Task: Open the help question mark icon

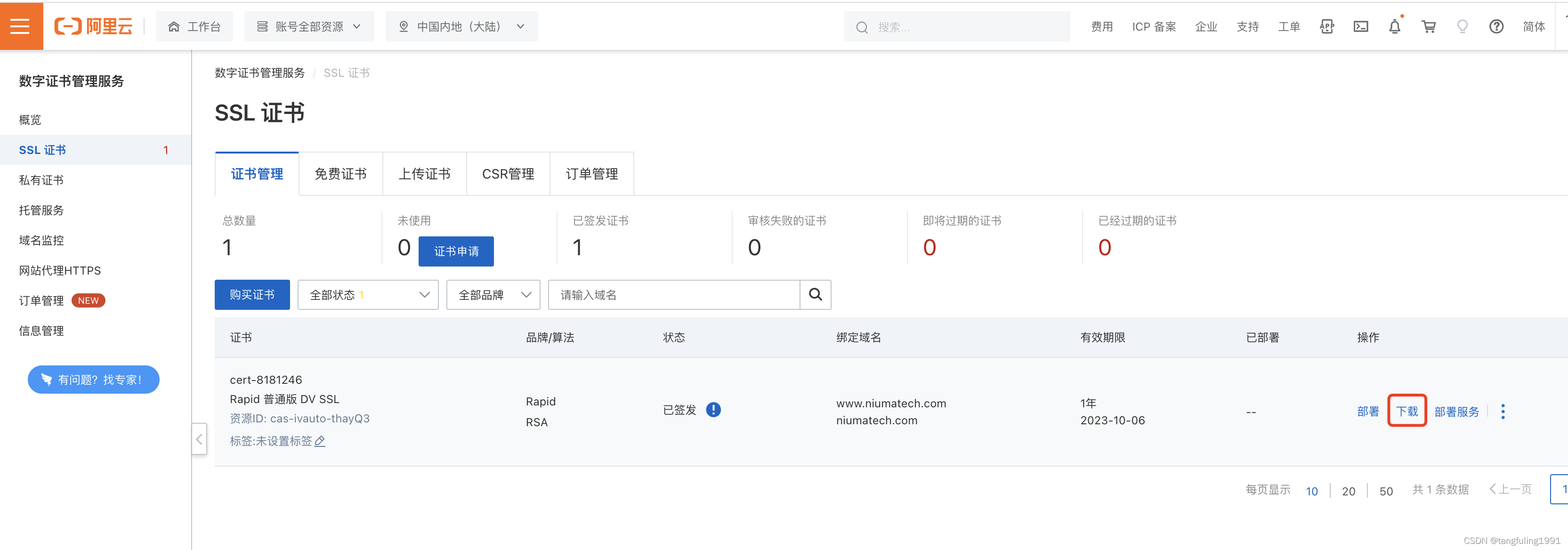Action: [1496, 27]
